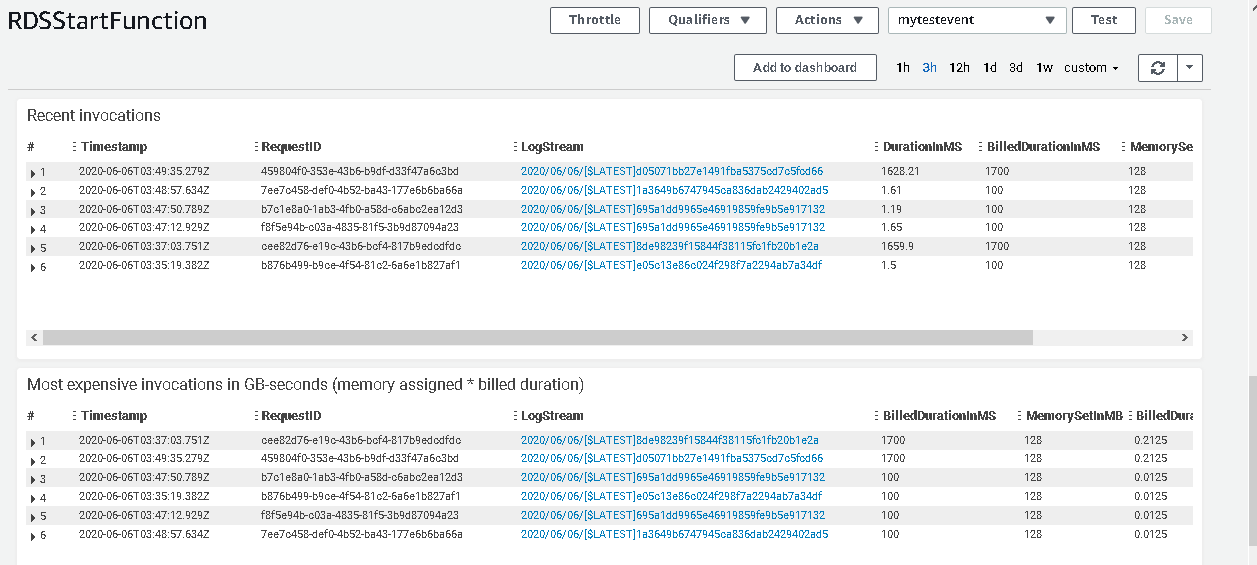Select the mytestevent test event dropdown
The height and width of the screenshot is (565, 1257).
tap(976, 20)
